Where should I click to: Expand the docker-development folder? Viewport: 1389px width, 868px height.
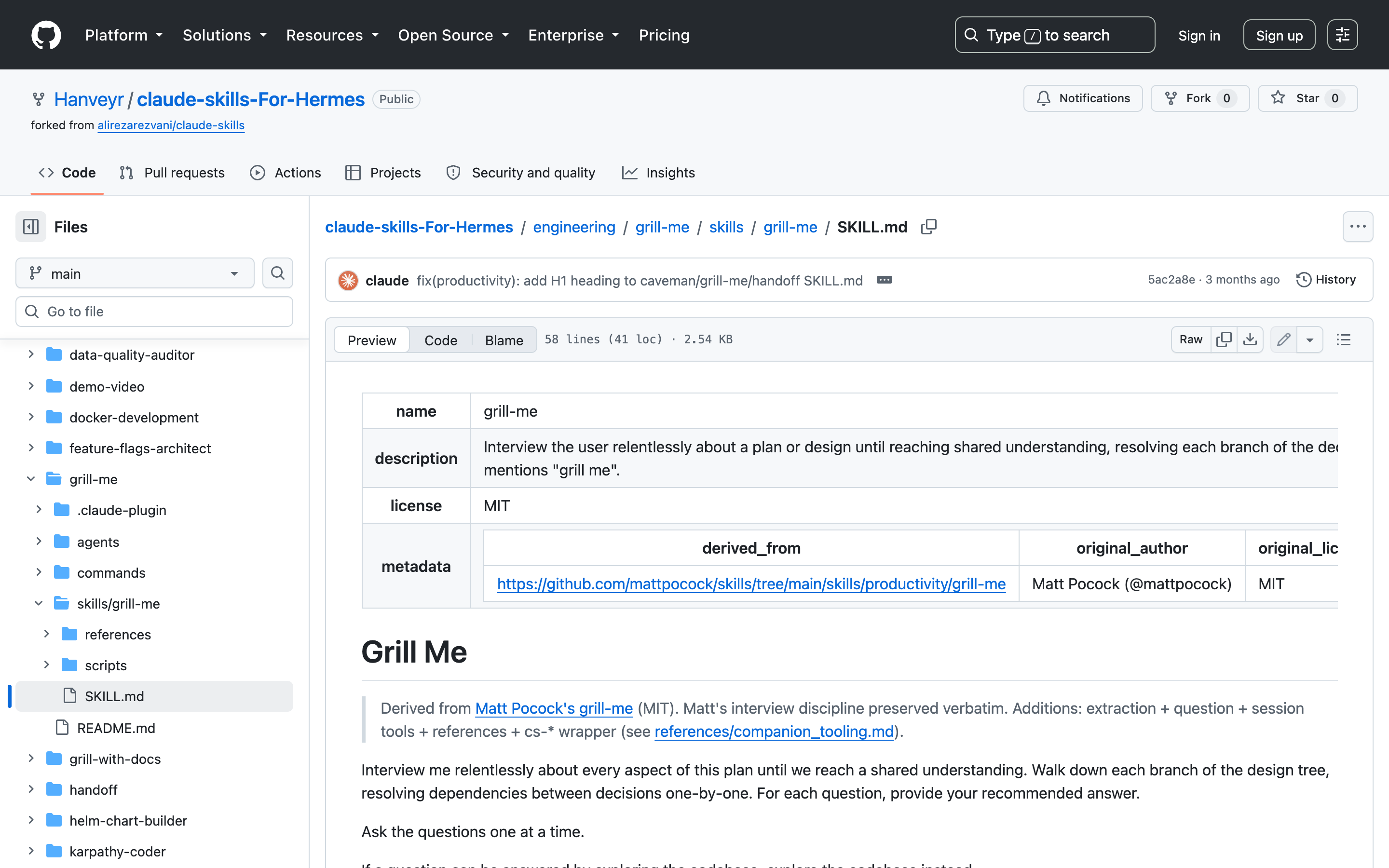click(x=31, y=417)
